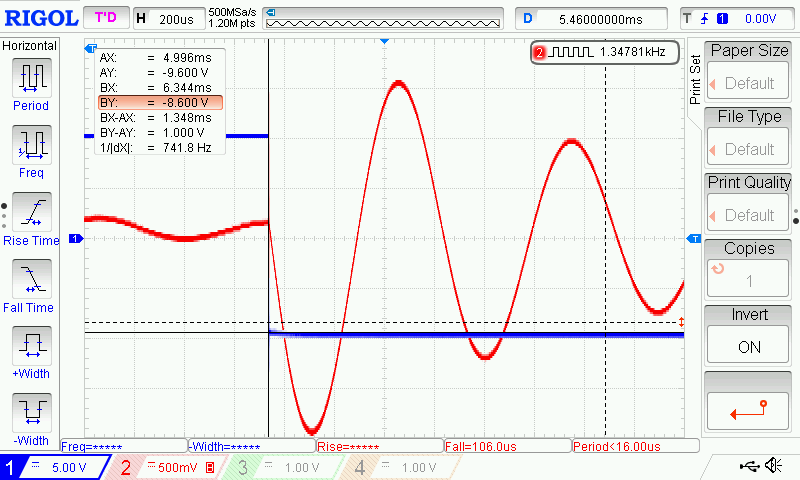The width and height of the screenshot is (800, 480).
Task: Open the Print Quality option
Action: pos(748,201)
